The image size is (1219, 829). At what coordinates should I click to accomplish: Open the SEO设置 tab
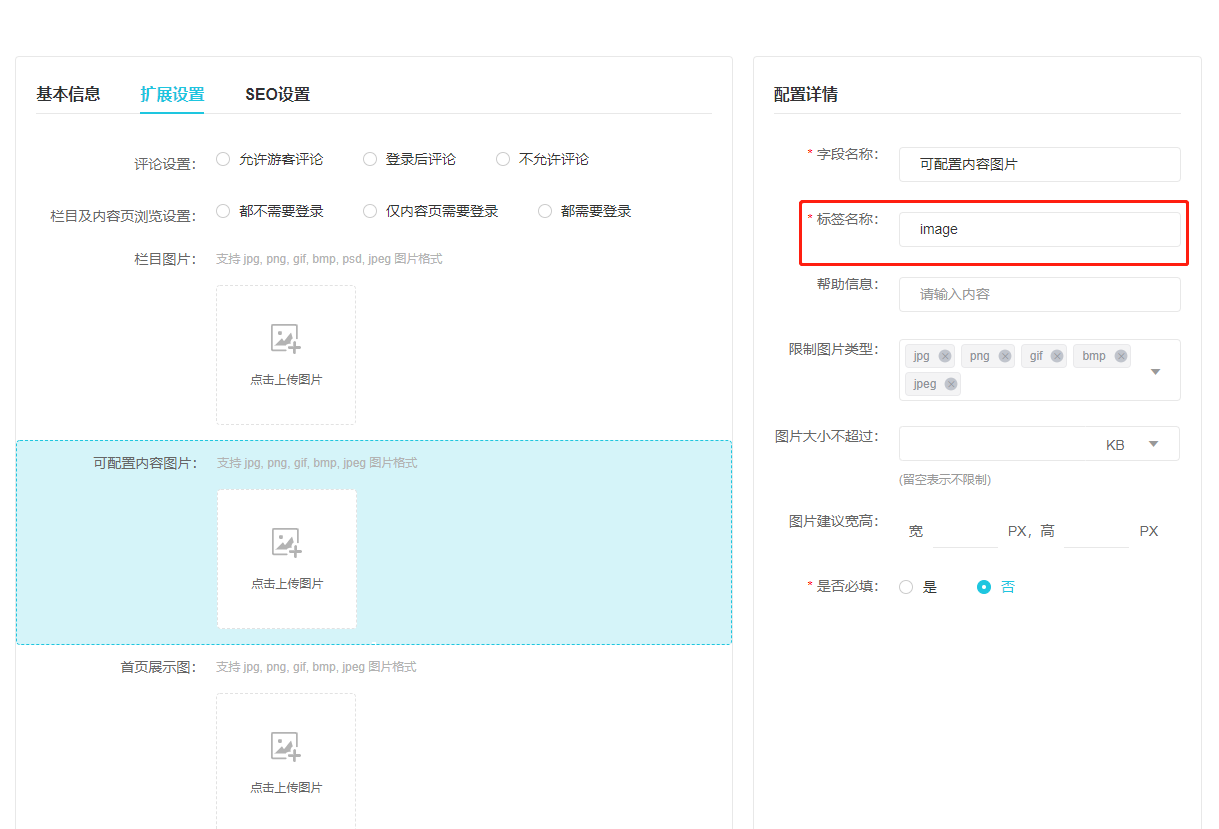(x=277, y=94)
